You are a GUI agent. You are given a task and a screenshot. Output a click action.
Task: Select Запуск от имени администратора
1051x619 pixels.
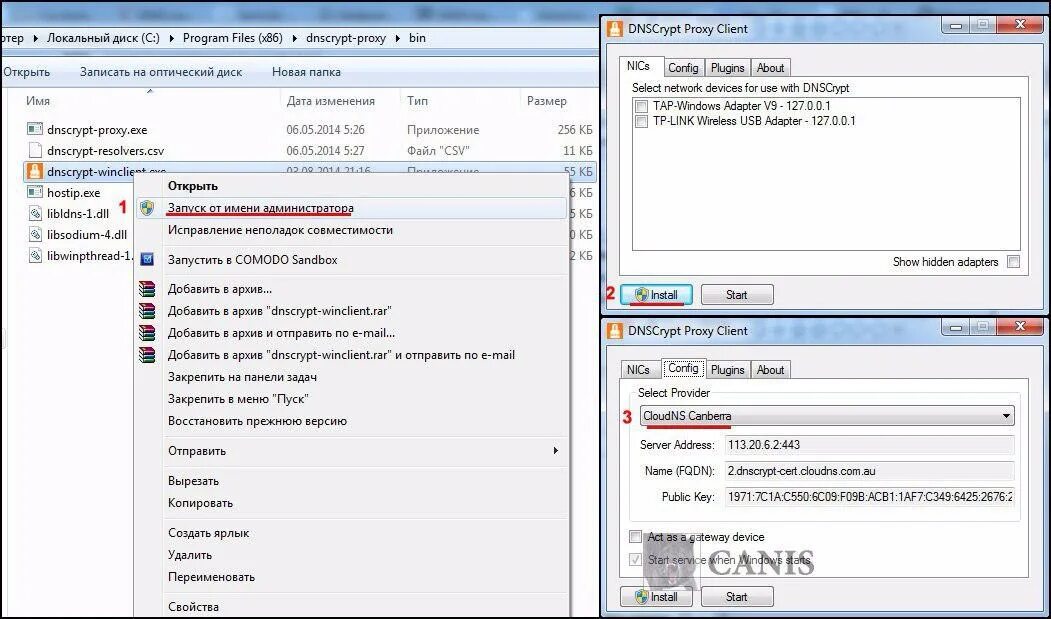point(260,208)
